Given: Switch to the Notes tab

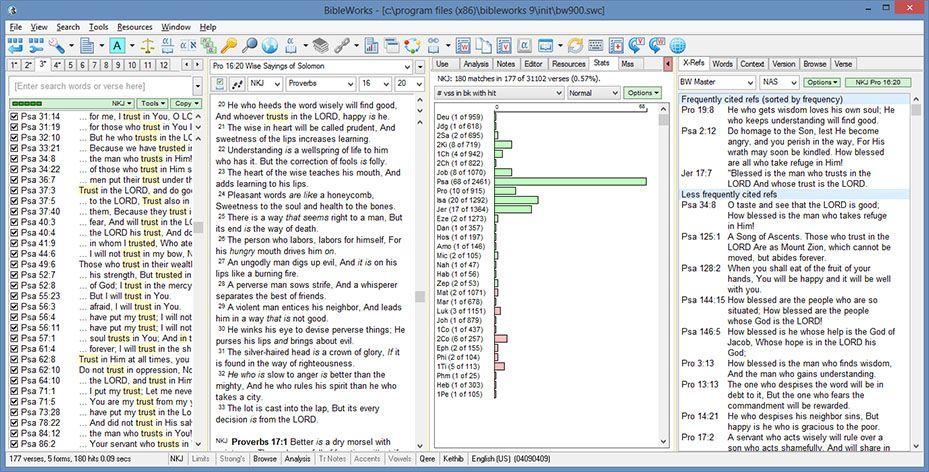Looking at the screenshot, I should 505,64.
